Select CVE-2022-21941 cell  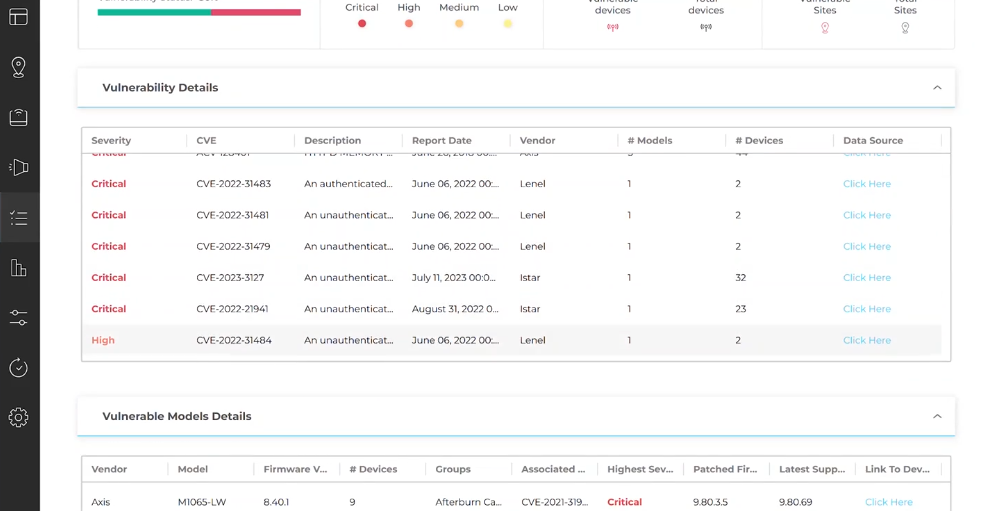tap(232, 309)
